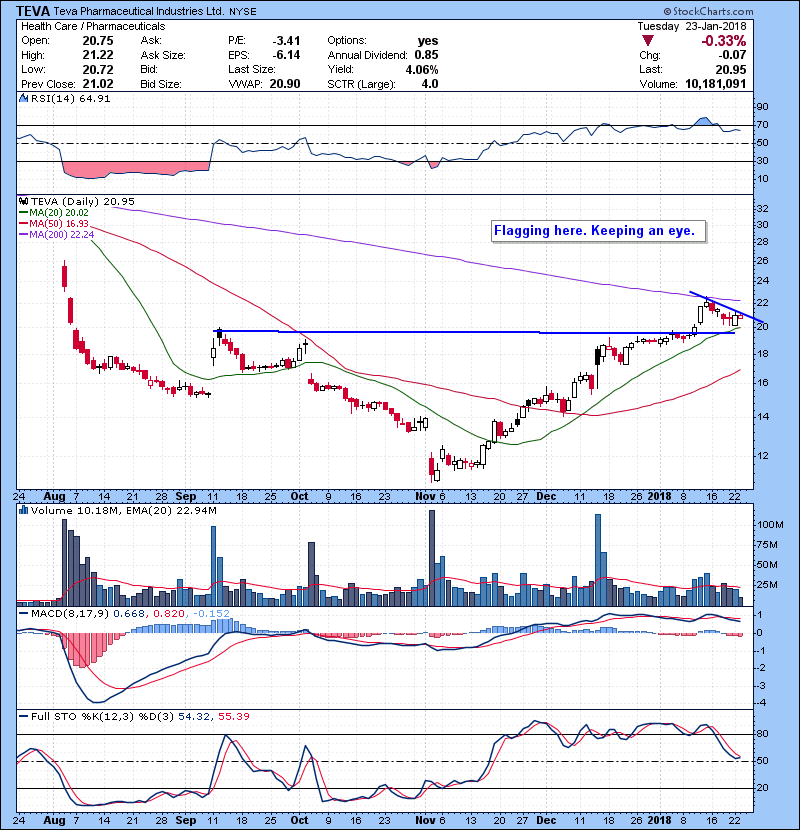Select the MA(200) 22.24 legend entry
This screenshot has height=830, width=800.
click(x=56, y=234)
